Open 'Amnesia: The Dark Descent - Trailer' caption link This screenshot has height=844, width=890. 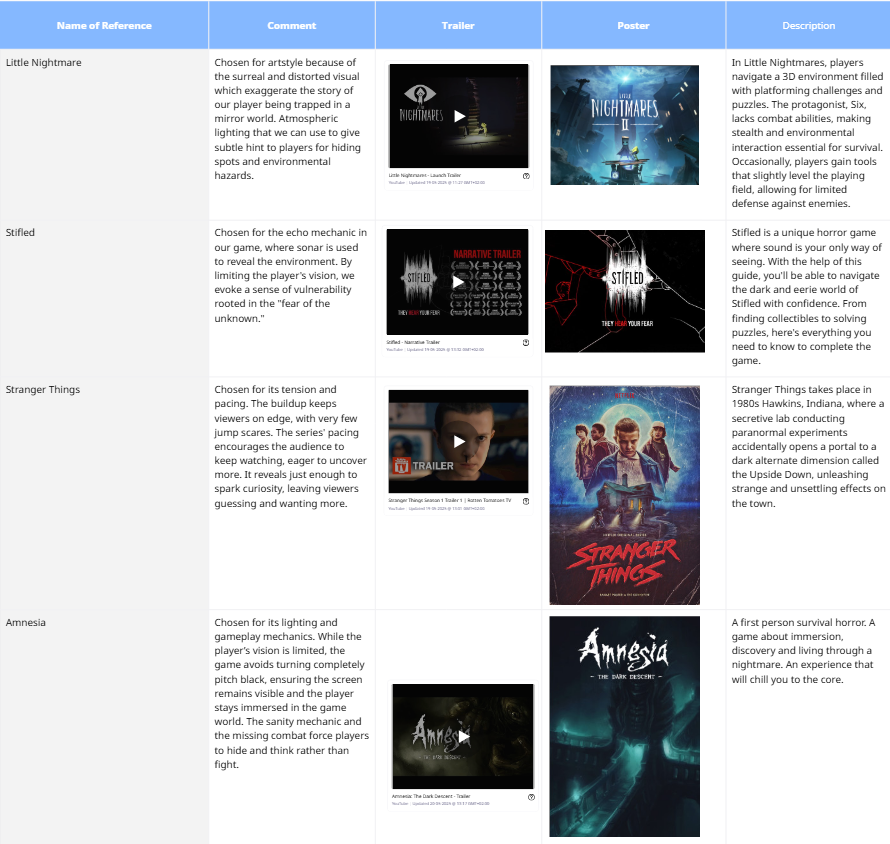click(430, 797)
